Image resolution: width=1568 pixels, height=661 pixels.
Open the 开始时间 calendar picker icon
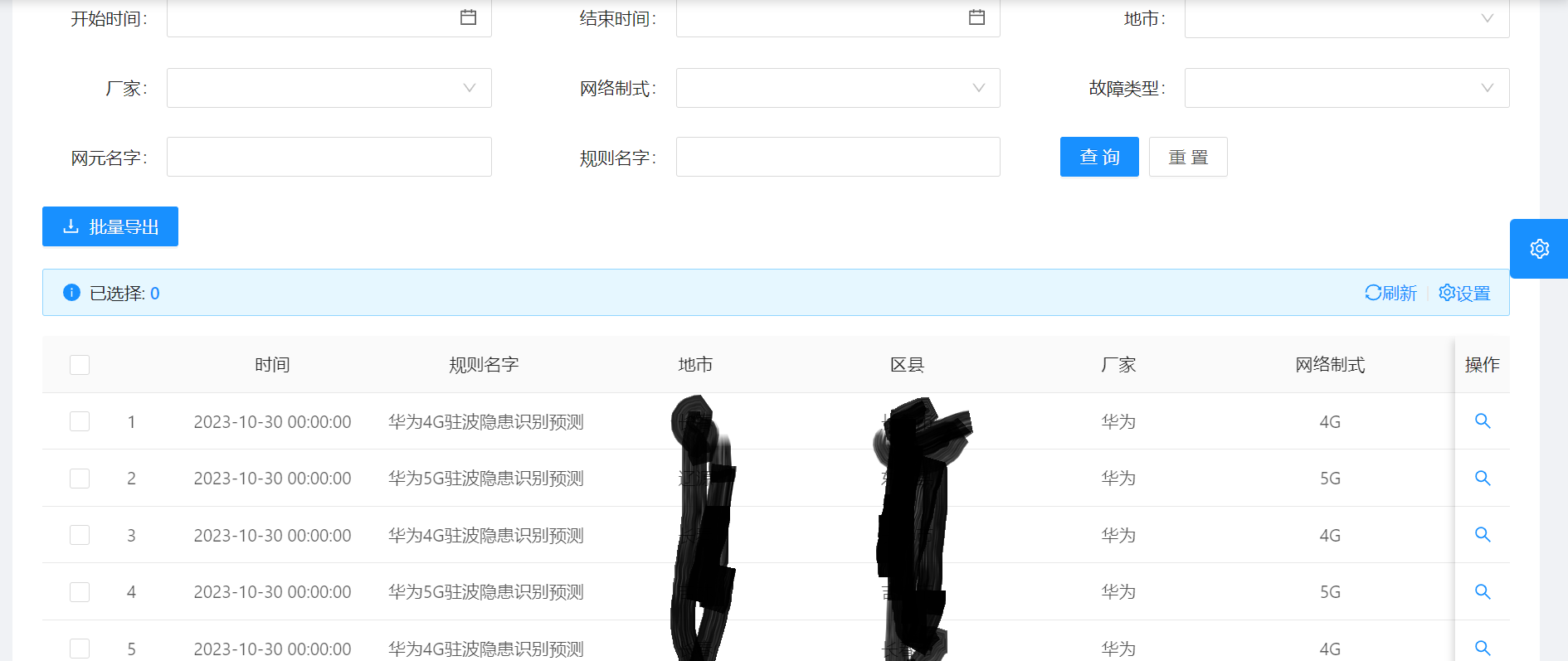pyautogui.click(x=469, y=17)
